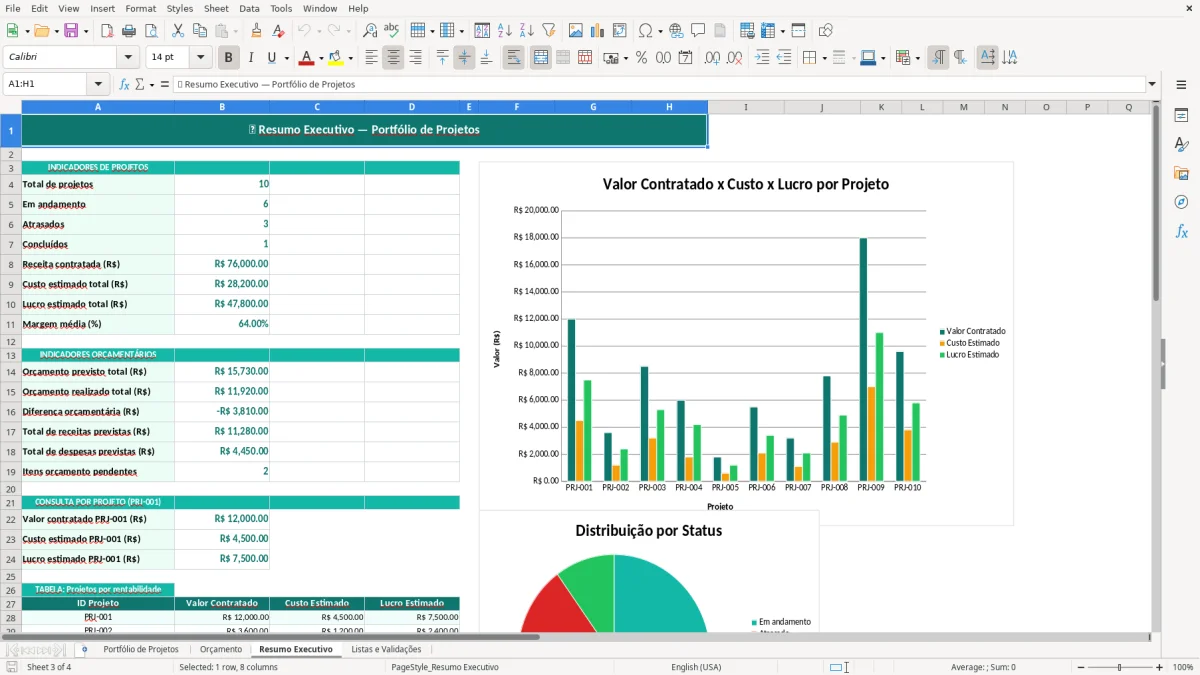This screenshot has width=1200, height=675.
Task: Expand the formula bar
Action: point(1152,84)
